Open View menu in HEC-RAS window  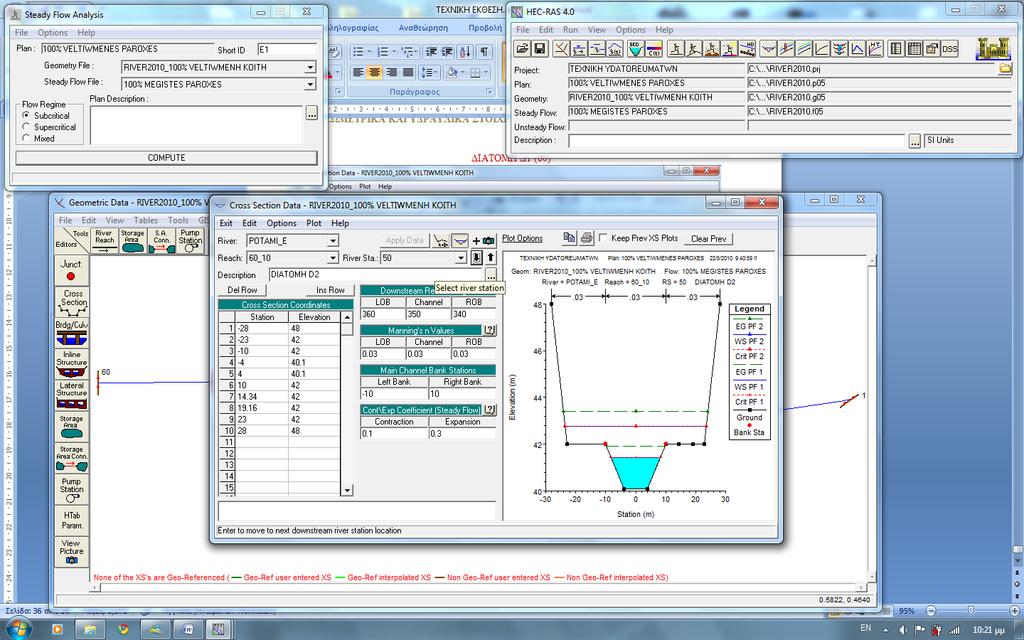click(597, 29)
